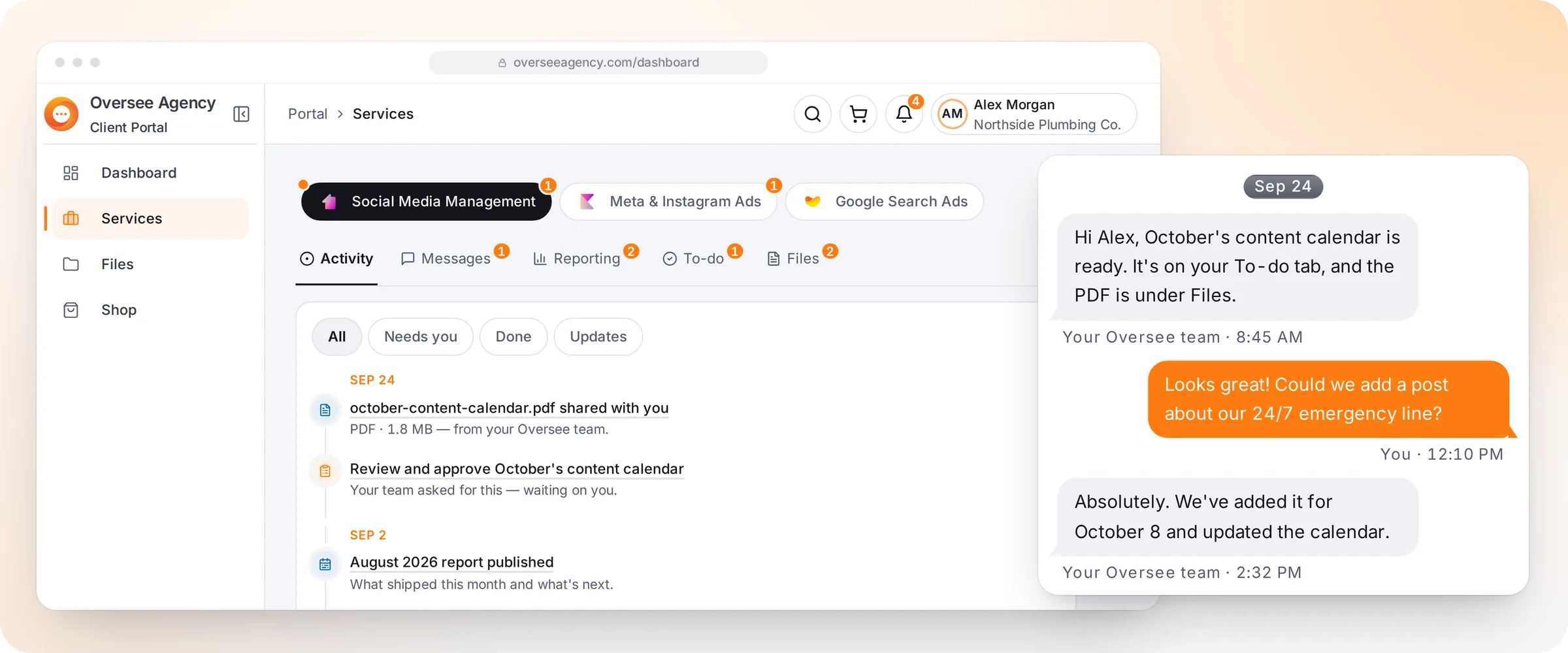Switch to the Activity tab
The image size is (1568, 653).
coord(336,259)
